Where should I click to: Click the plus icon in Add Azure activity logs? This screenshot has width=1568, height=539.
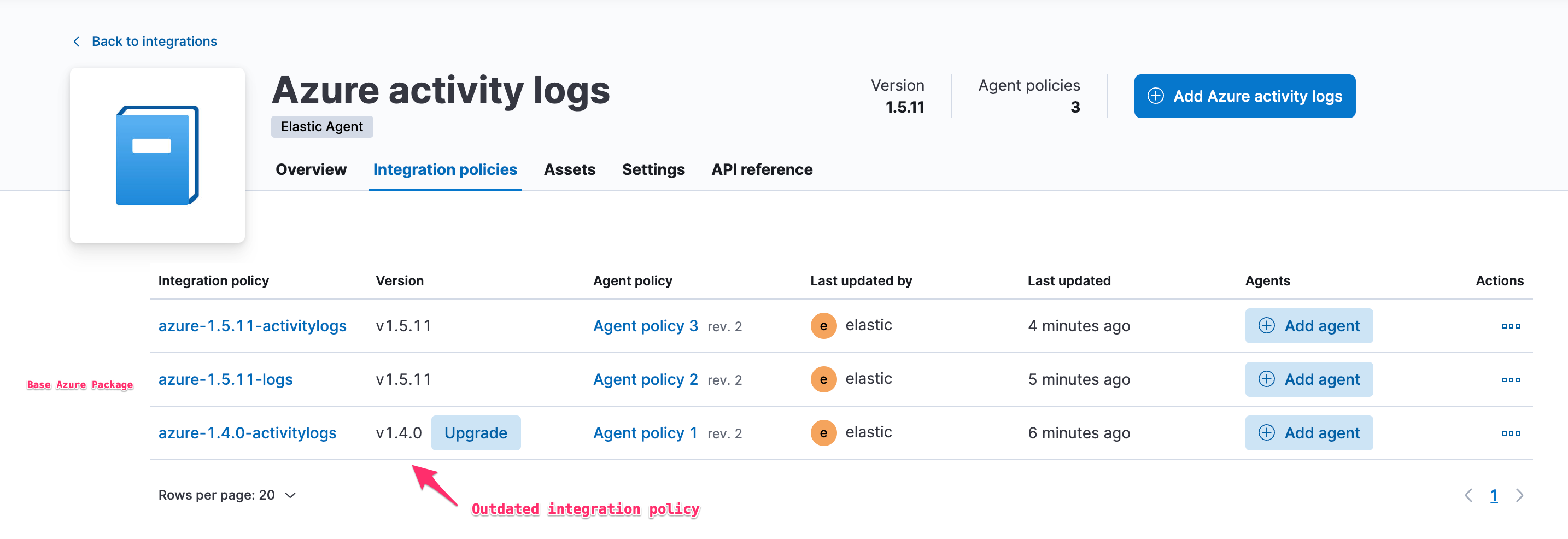coord(1156,96)
